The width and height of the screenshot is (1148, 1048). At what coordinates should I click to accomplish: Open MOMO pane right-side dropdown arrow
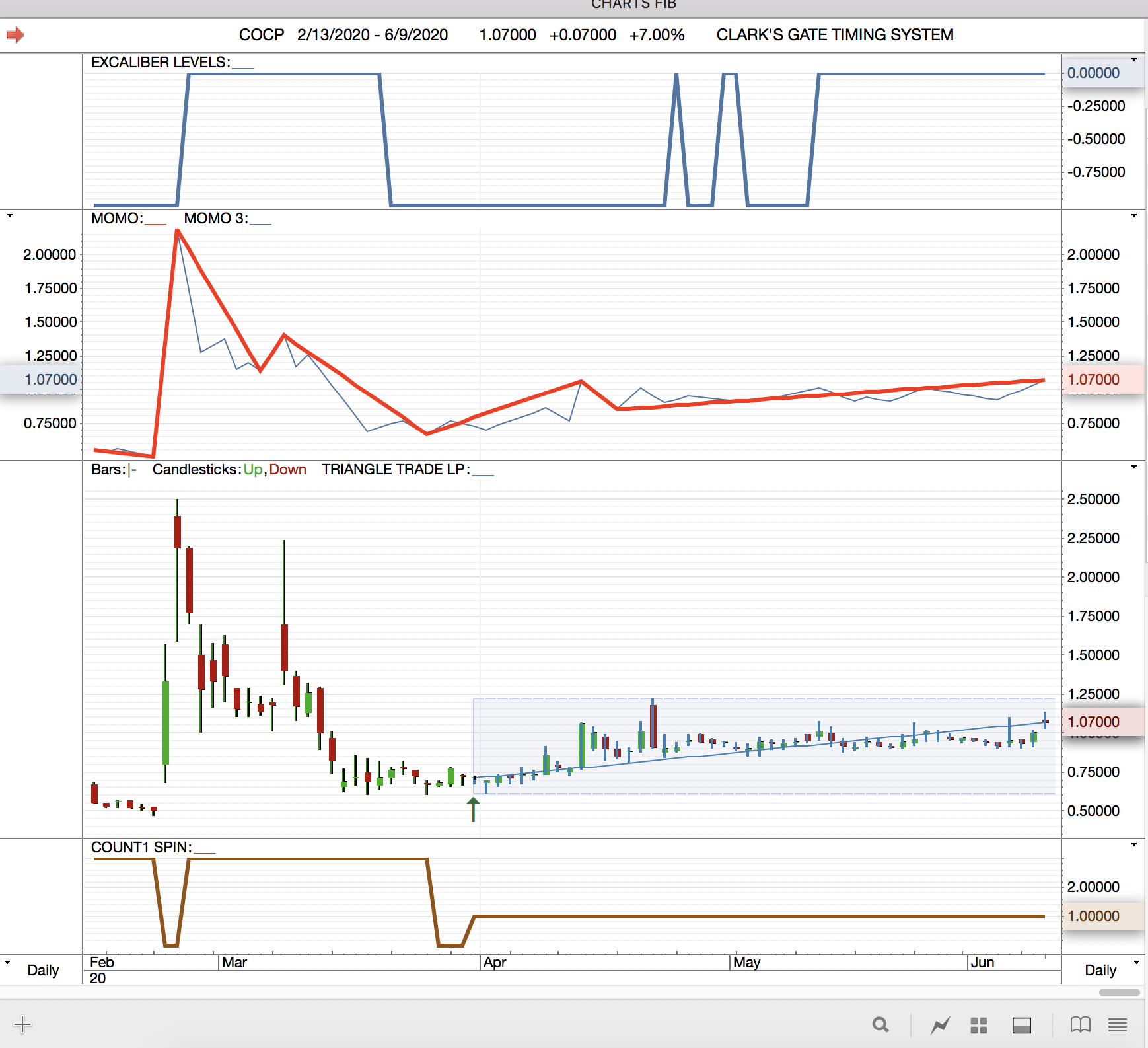(x=1134, y=216)
